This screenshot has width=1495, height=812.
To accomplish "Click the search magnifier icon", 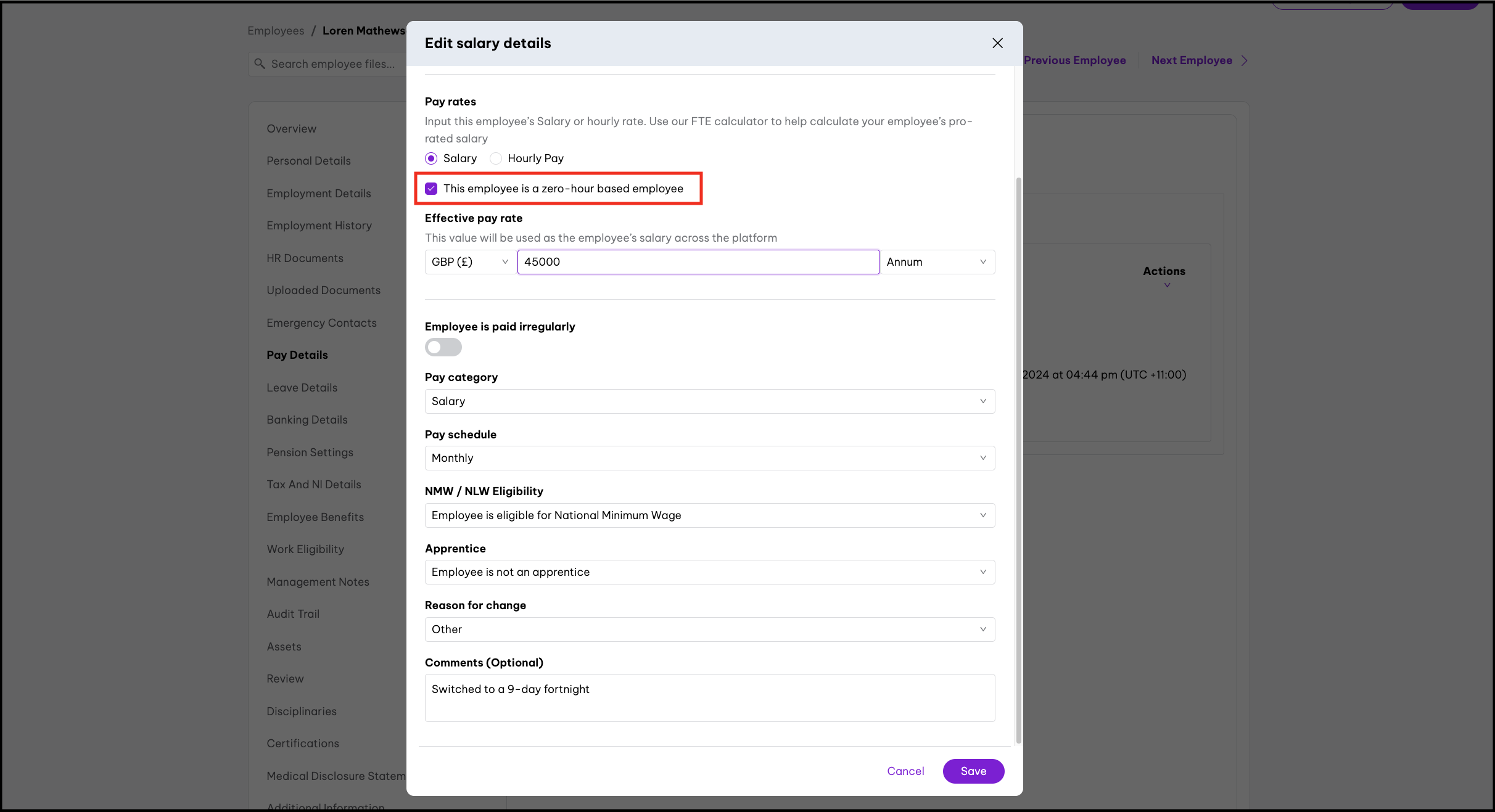I will click(260, 64).
